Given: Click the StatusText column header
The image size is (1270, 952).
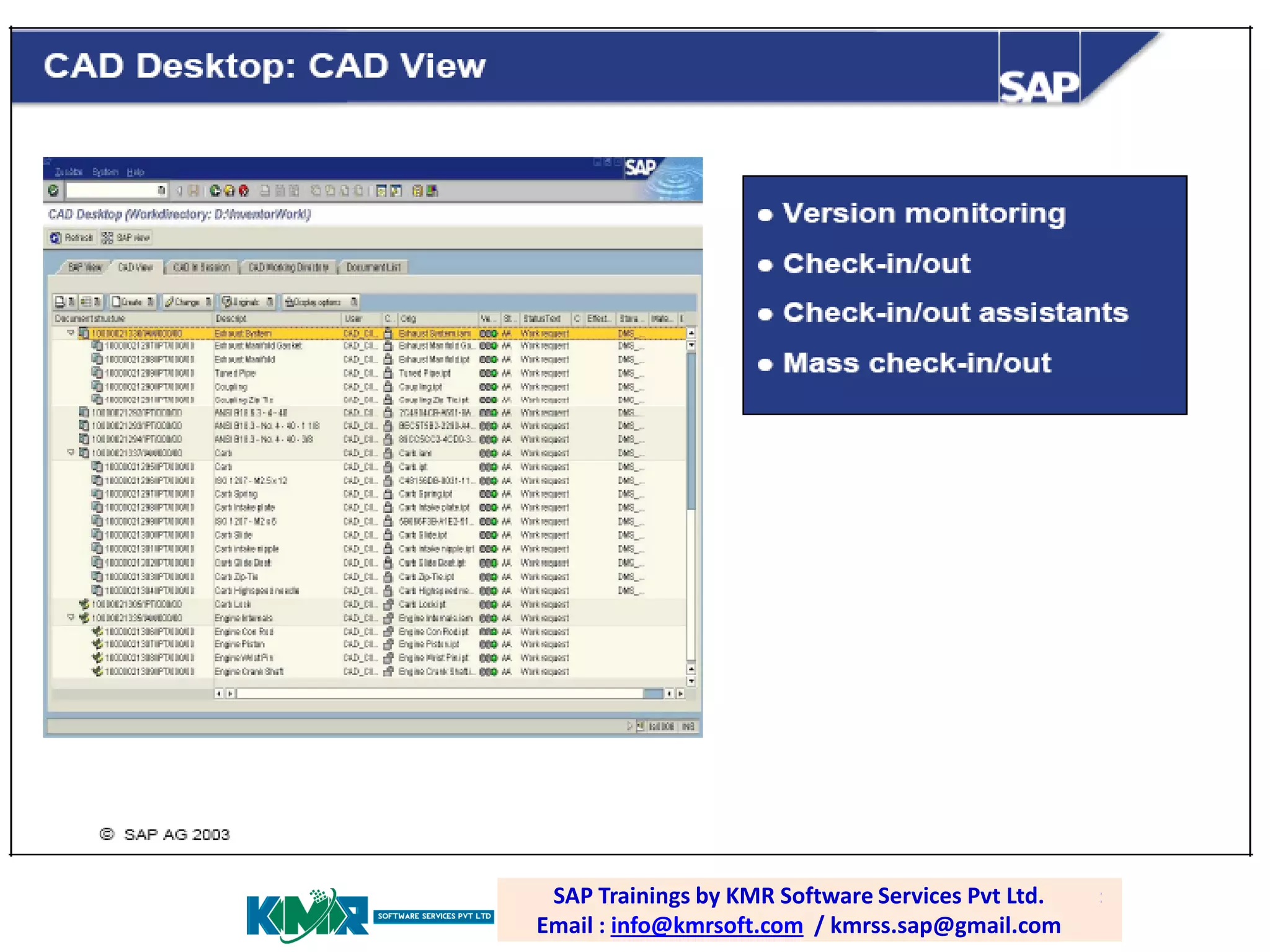Looking at the screenshot, I should (x=545, y=319).
